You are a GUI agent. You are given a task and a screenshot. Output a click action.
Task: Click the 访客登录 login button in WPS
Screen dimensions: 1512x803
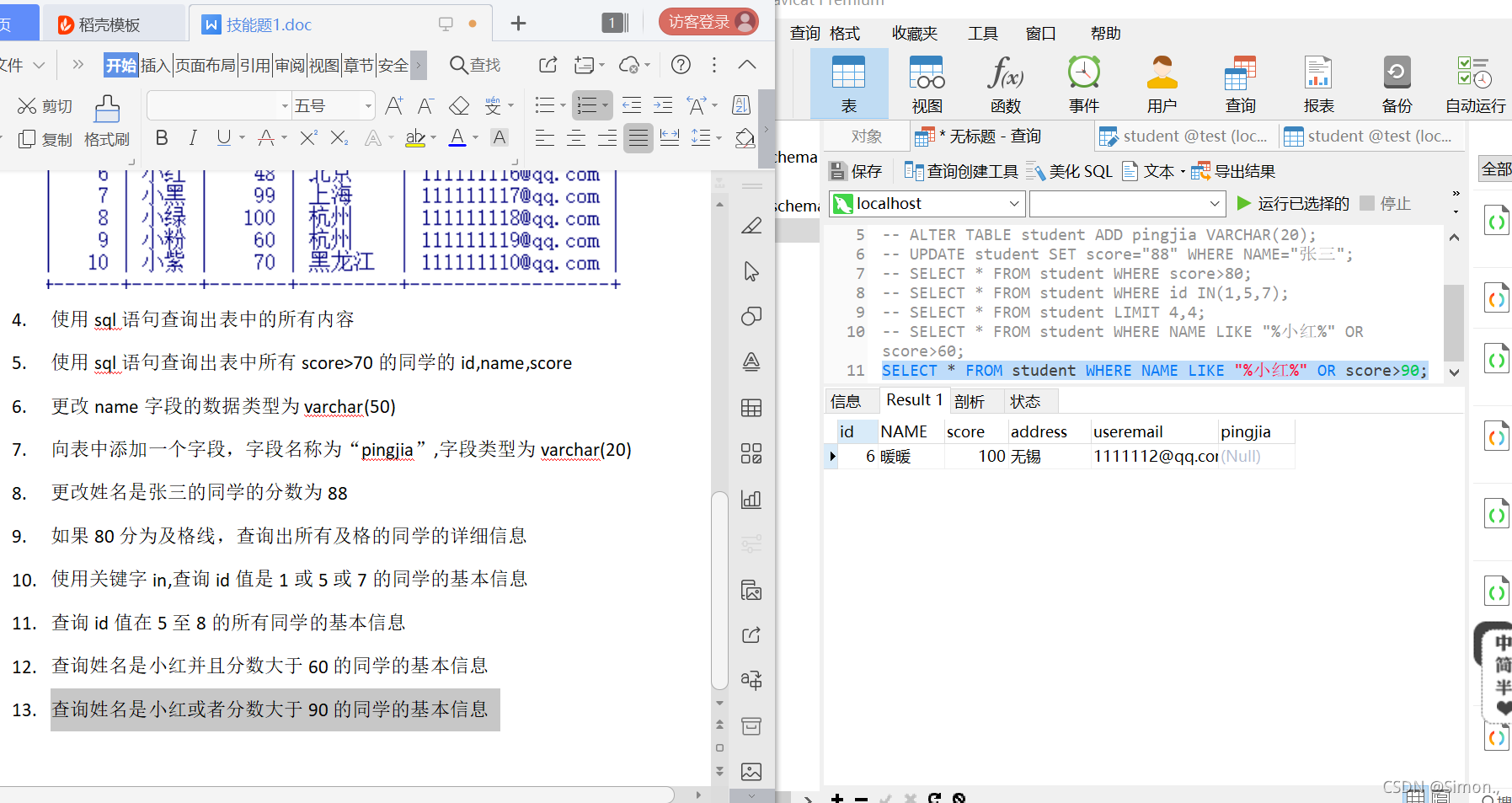point(708,22)
